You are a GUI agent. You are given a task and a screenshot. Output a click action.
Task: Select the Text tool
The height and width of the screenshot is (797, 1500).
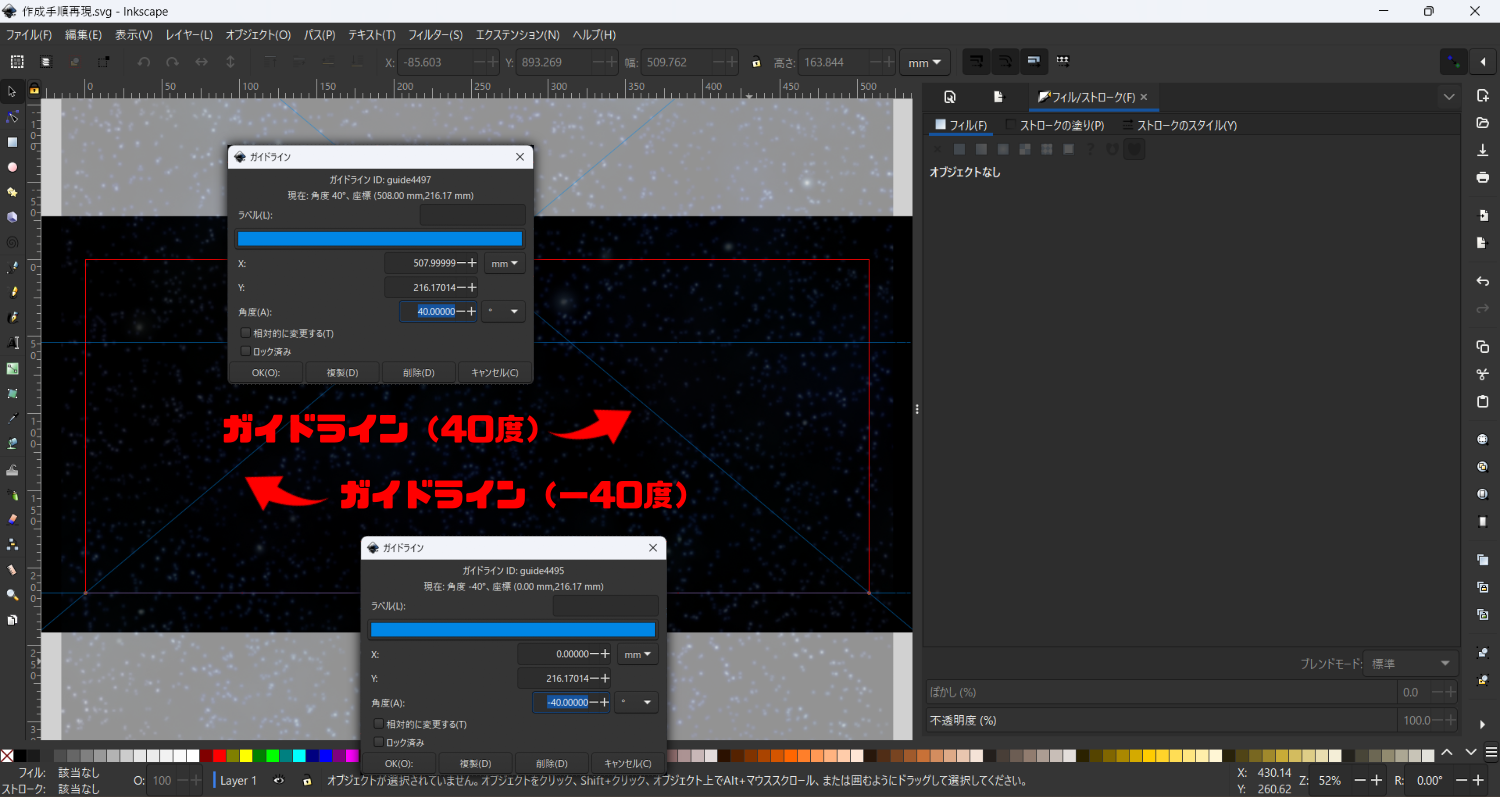[12, 343]
